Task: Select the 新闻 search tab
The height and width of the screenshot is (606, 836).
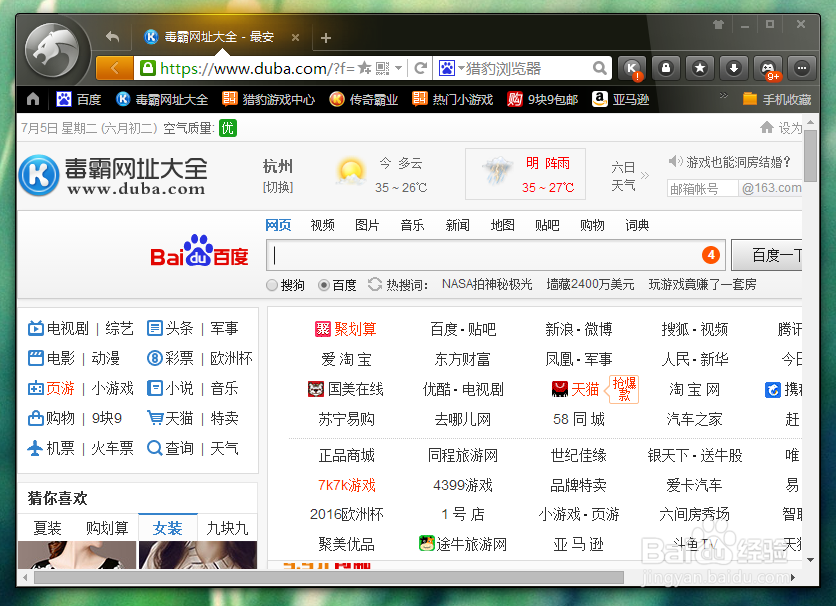Action: [457, 225]
